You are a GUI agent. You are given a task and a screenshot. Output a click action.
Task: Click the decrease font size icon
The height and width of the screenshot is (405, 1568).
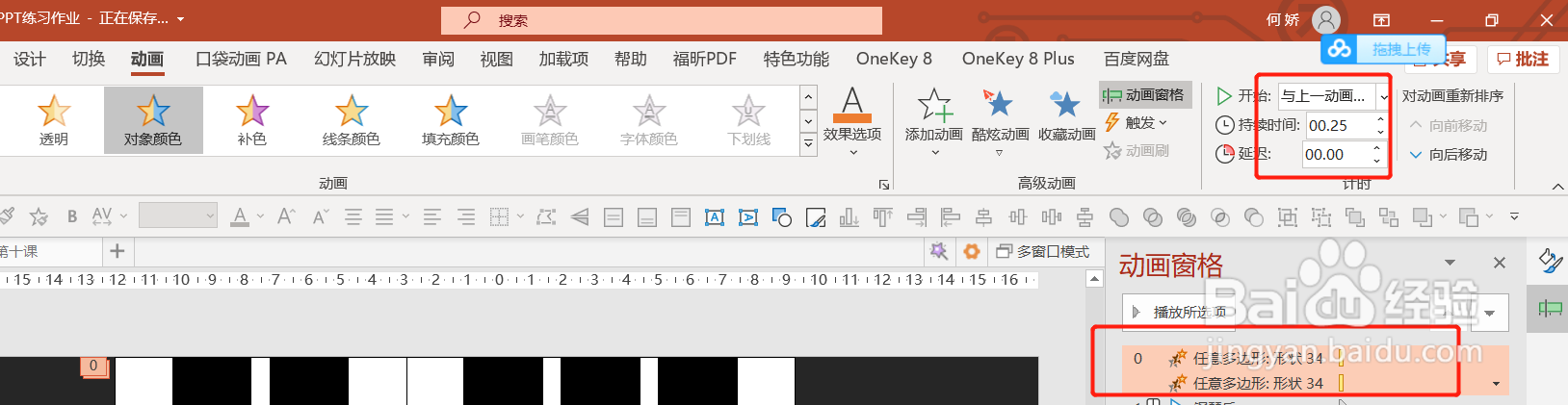[321, 217]
